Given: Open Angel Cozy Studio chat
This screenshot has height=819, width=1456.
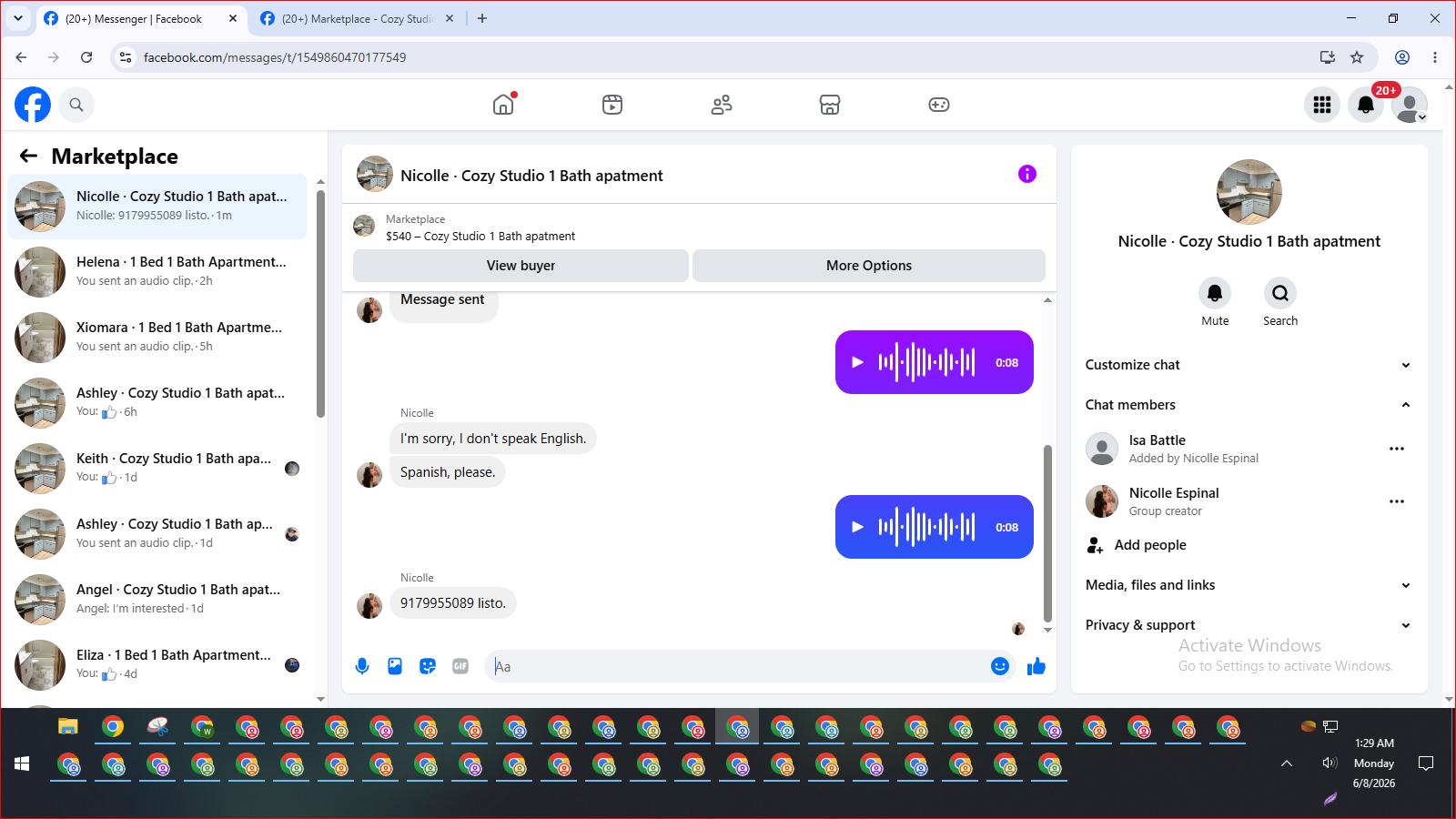Looking at the screenshot, I should [x=157, y=600].
